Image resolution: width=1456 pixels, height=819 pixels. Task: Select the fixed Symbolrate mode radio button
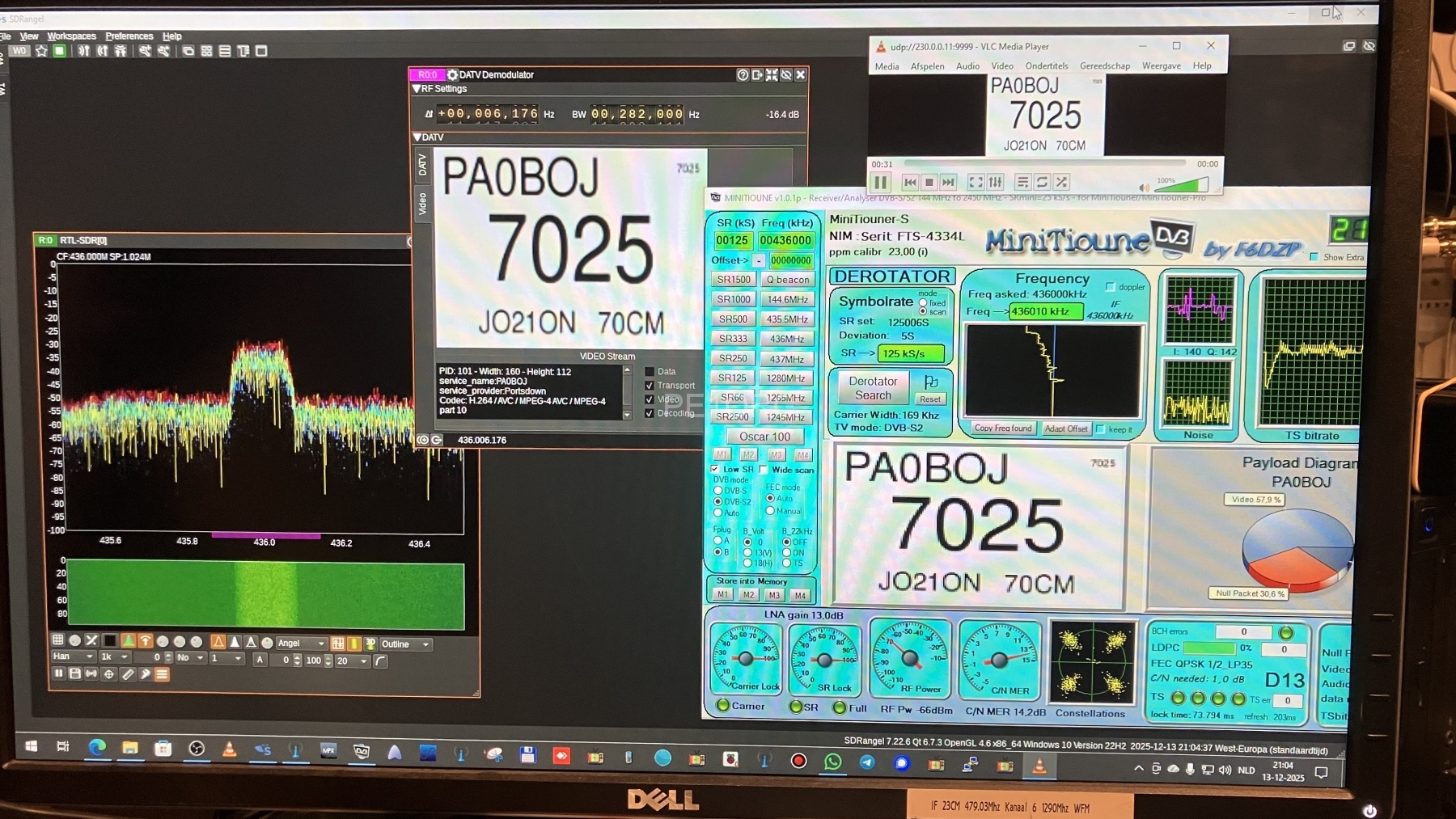tap(923, 303)
